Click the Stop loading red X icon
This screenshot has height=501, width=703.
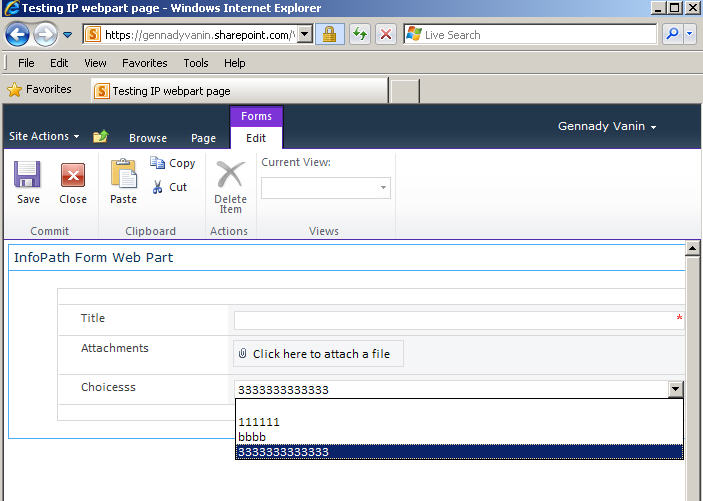(x=386, y=35)
